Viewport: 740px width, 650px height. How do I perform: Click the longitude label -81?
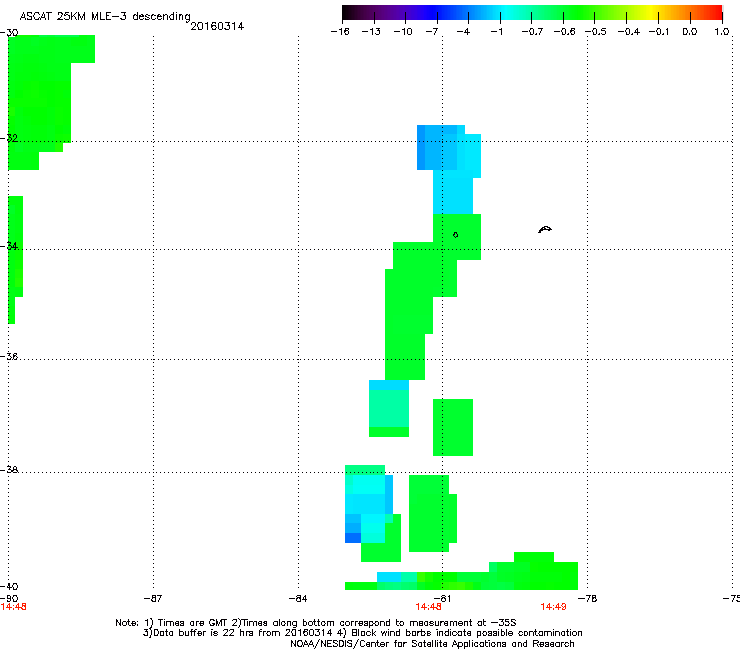(442, 598)
